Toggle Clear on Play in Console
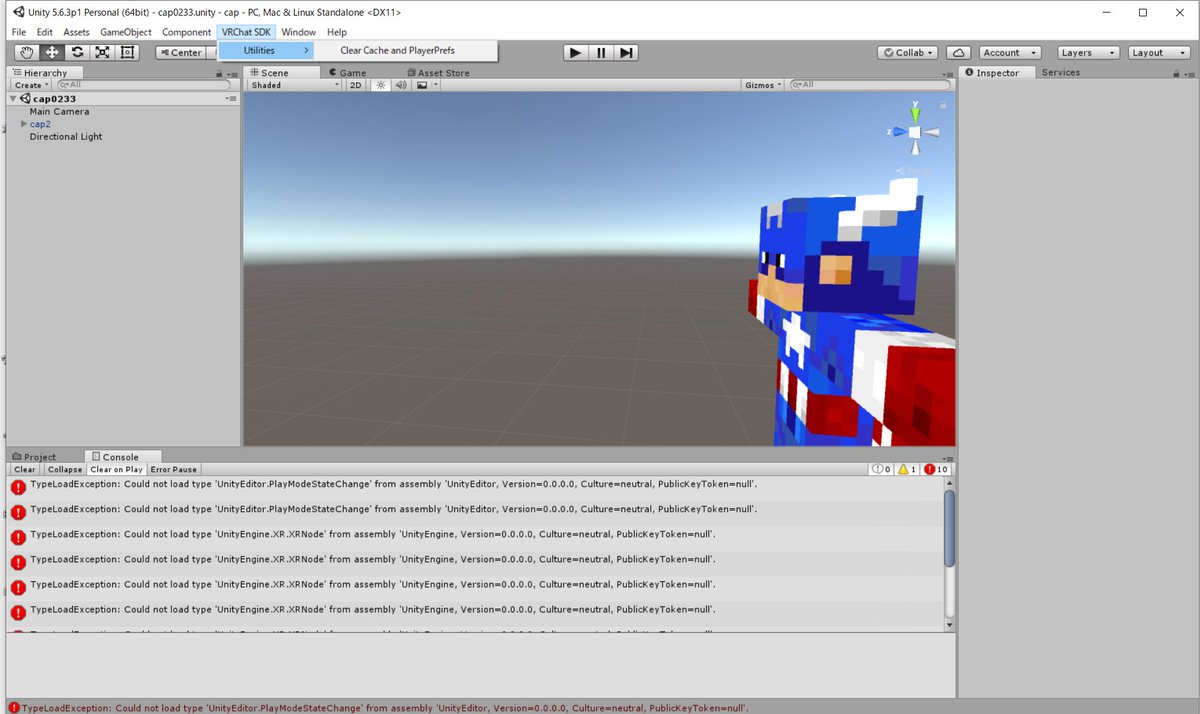The width and height of the screenshot is (1200, 714). tap(117, 469)
